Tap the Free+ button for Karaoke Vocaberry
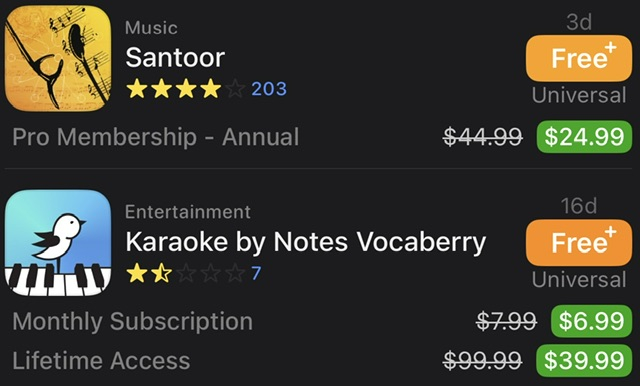The height and width of the screenshot is (386, 640). point(579,243)
